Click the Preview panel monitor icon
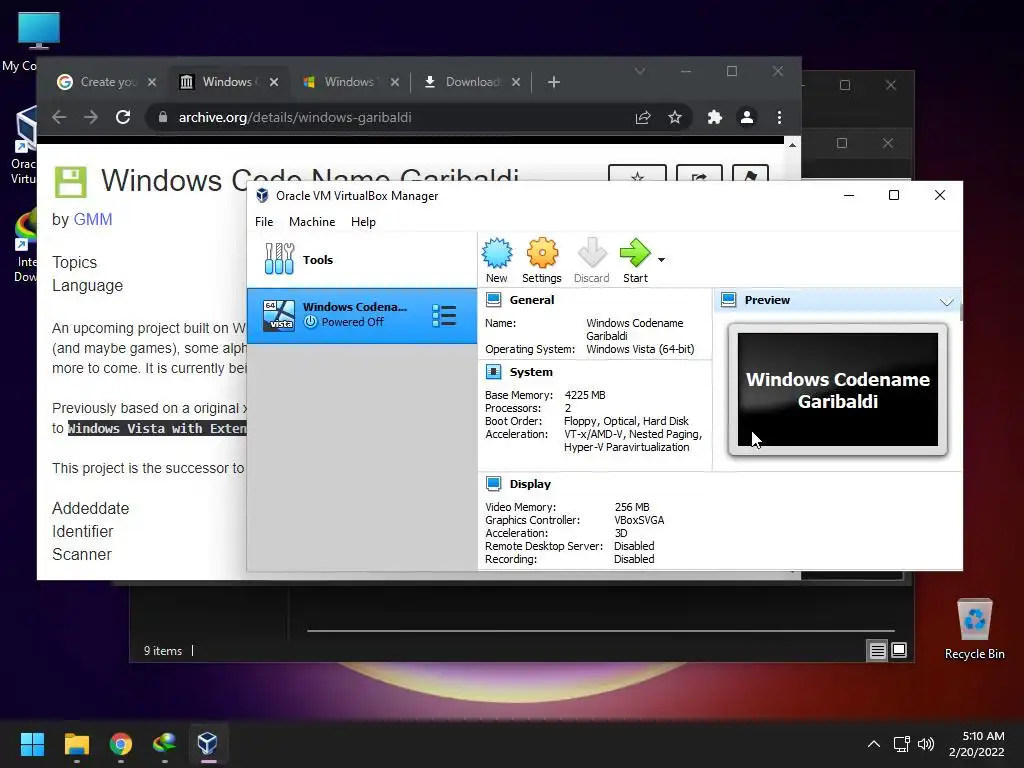1024x768 pixels. point(729,300)
